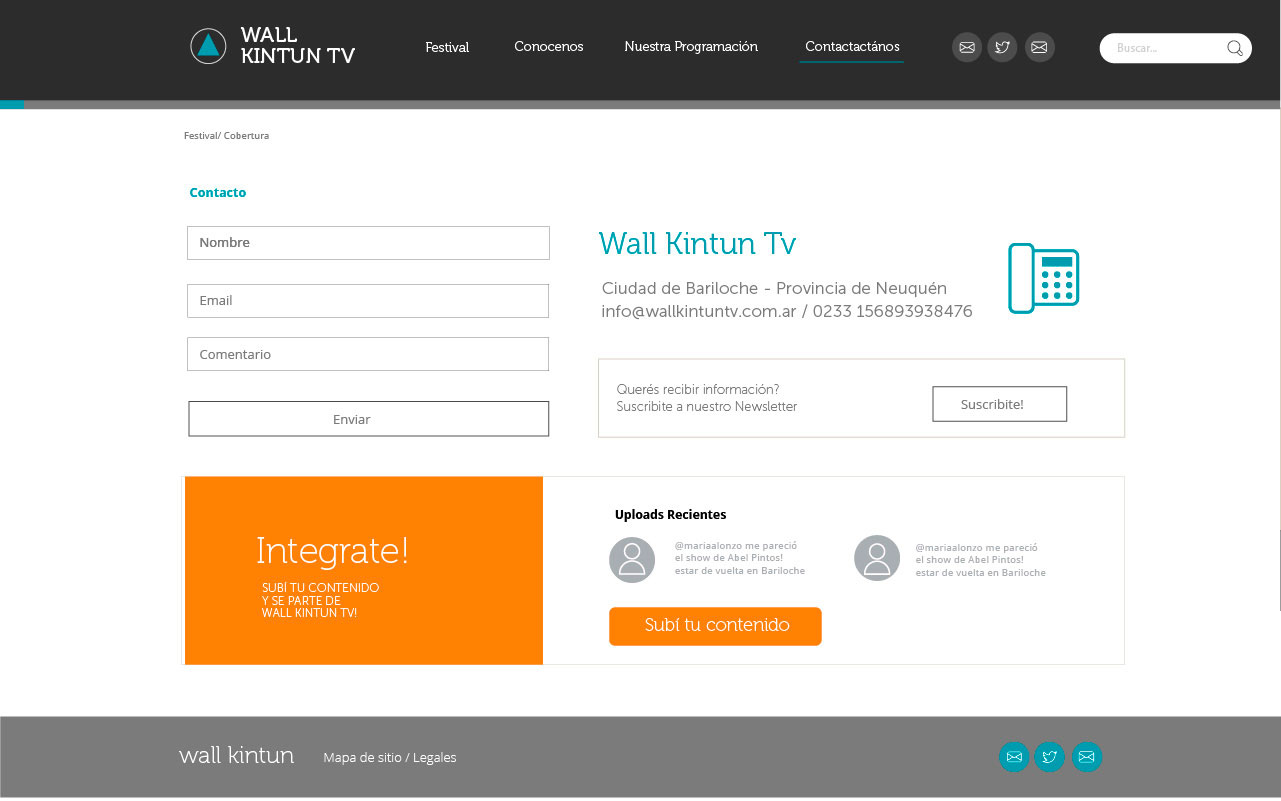The height and width of the screenshot is (801, 1281).
Task: Open the Mapa de sitio / Legales link
Action: (389, 758)
